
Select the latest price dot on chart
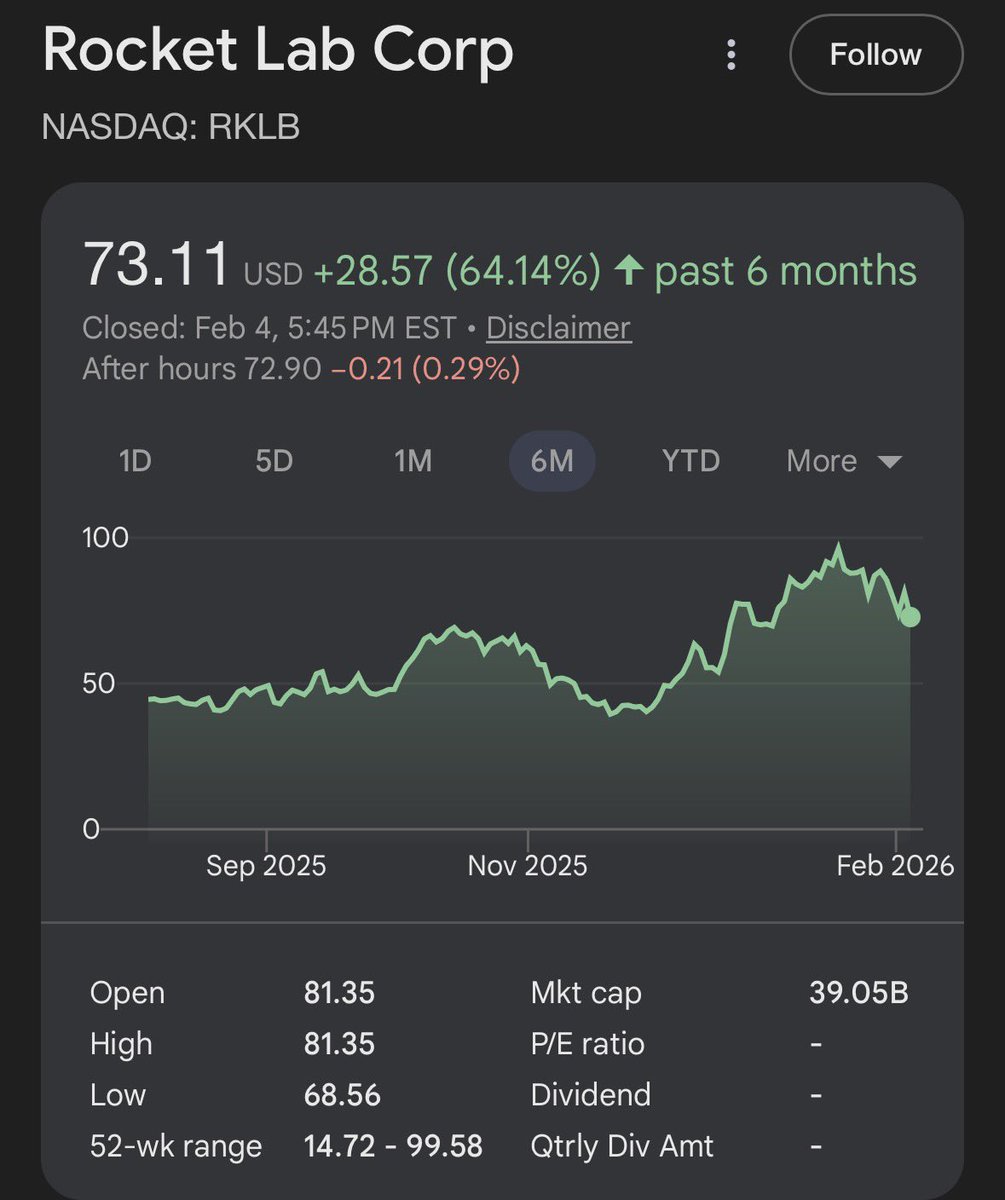pyautogui.click(x=910, y=617)
